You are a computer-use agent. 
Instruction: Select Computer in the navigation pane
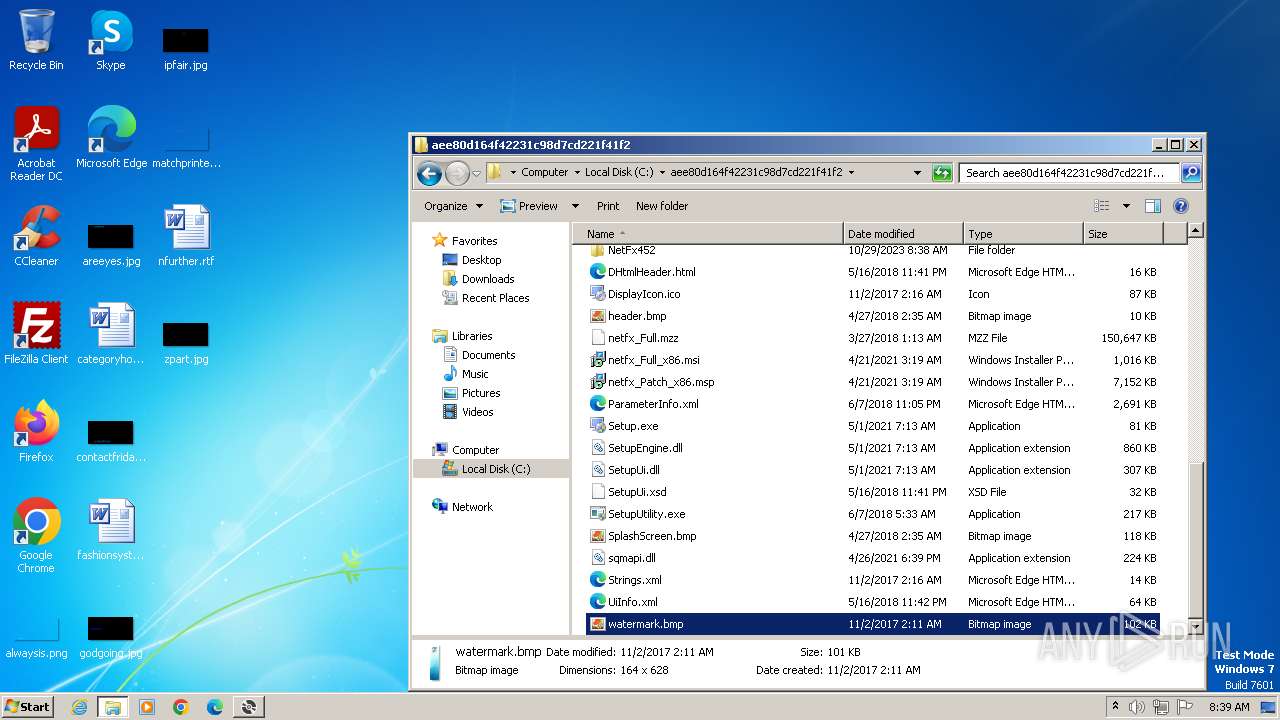[x=475, y=450]
